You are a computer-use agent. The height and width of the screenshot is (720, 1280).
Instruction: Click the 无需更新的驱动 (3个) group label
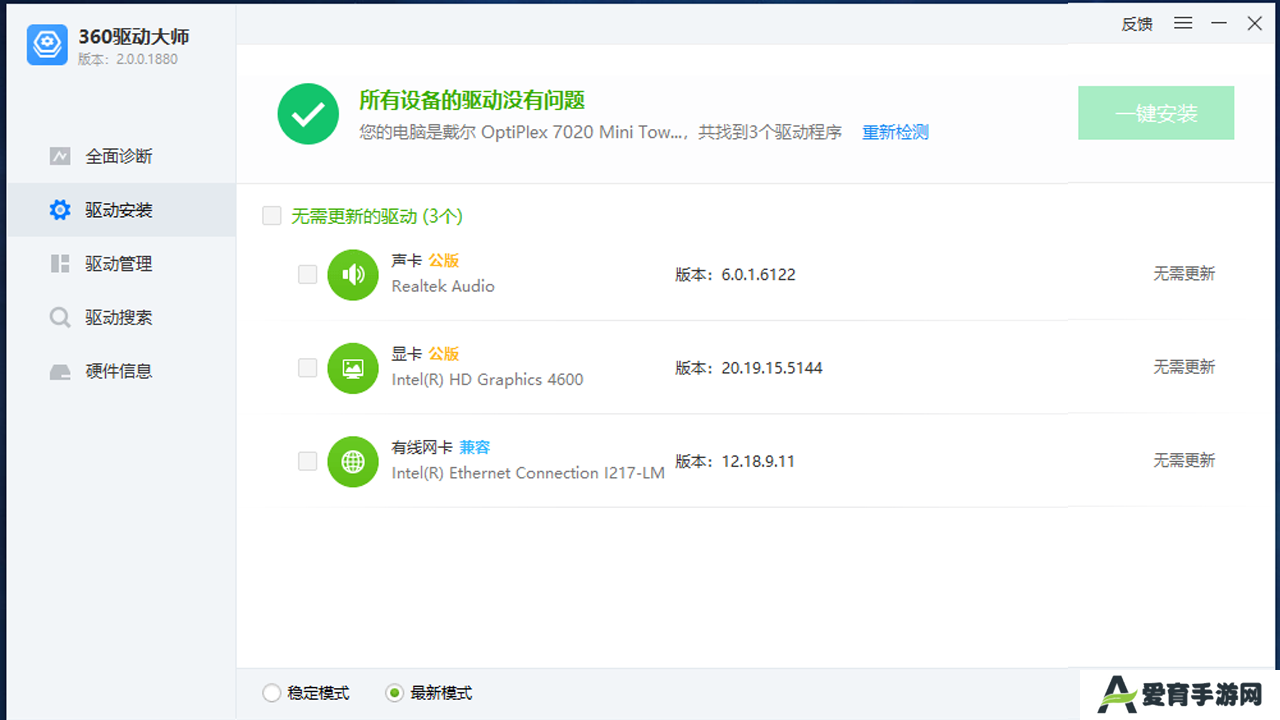[x=377, y=216]
